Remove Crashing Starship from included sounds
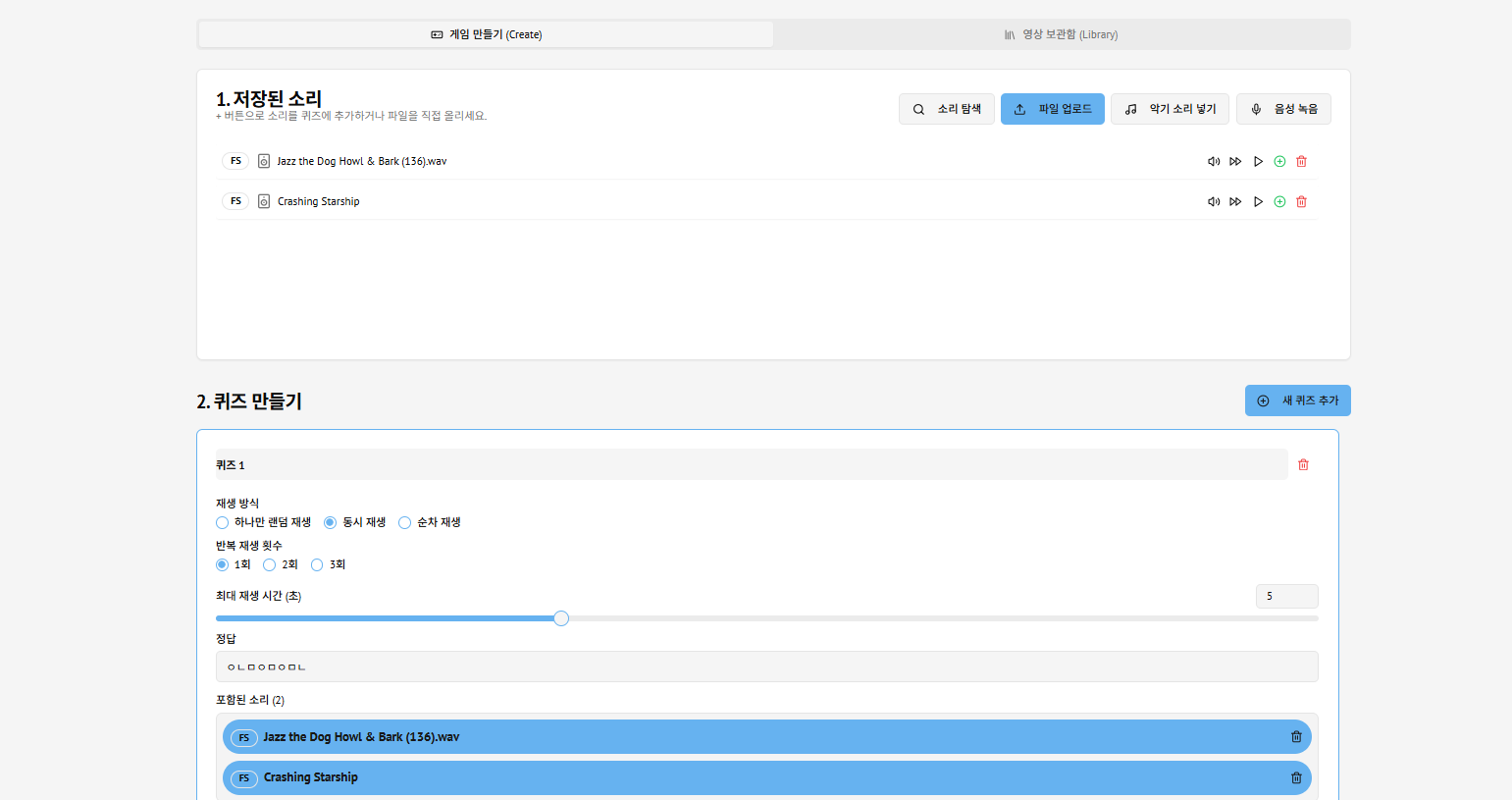The width and height of the screenshot is (1512, 800). click(x=1296, y=777)
